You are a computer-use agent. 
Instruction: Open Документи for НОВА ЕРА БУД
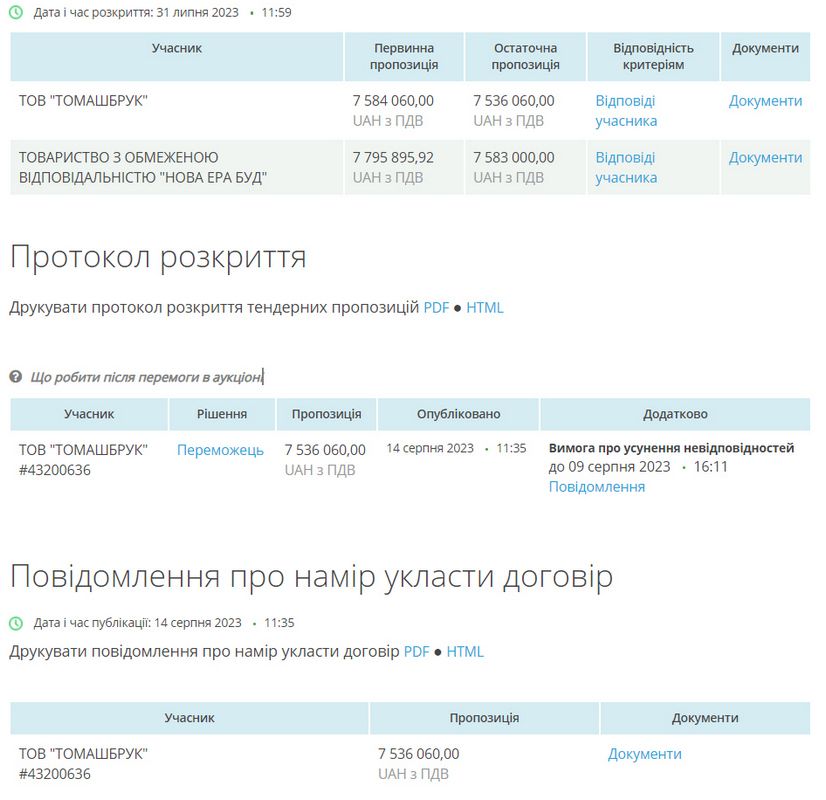[x=764, y=157]
